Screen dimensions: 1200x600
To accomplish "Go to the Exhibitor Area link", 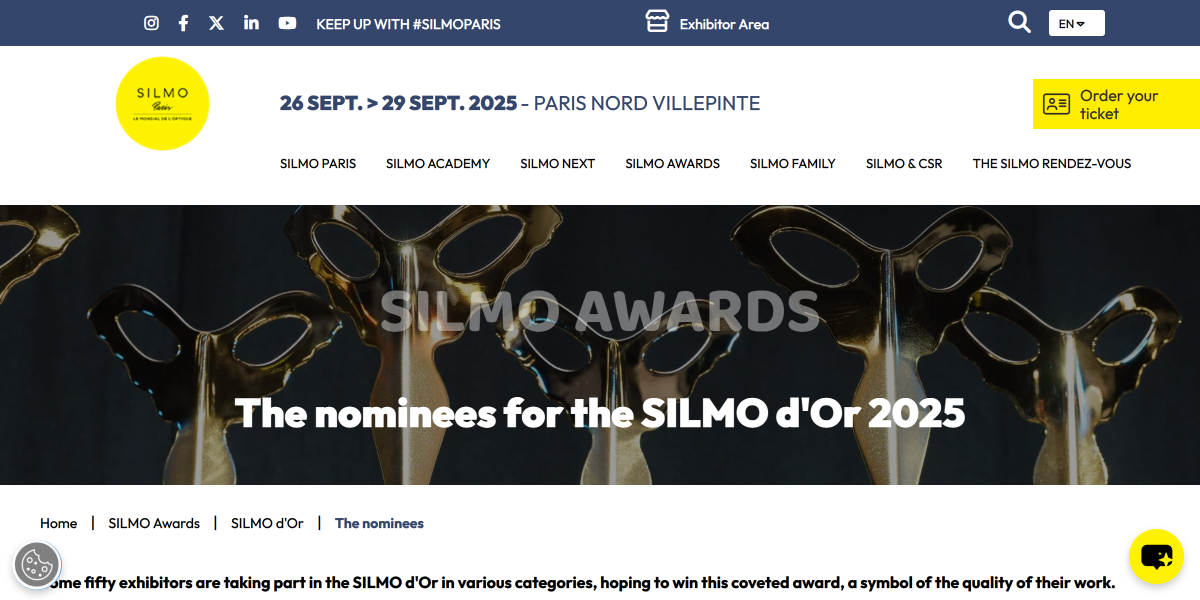I will coord(707,23).
